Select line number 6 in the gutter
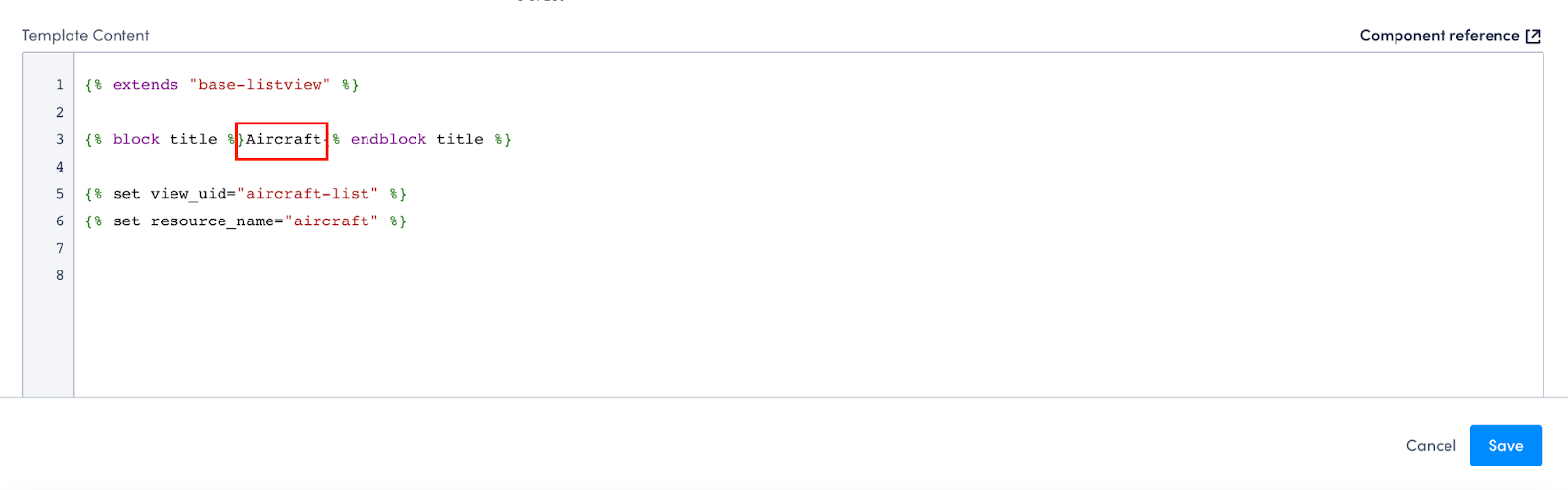The height and width of the screenshot is (490, 1568). (x=60, y=221)
